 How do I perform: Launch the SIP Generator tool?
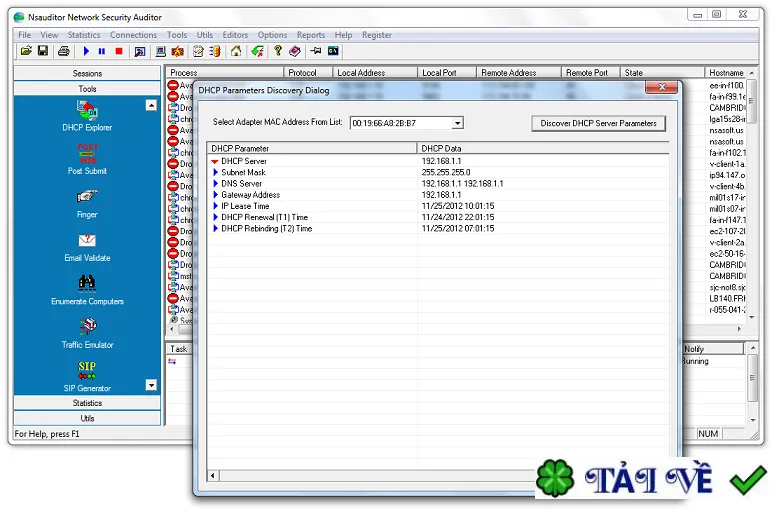(87, 370)
